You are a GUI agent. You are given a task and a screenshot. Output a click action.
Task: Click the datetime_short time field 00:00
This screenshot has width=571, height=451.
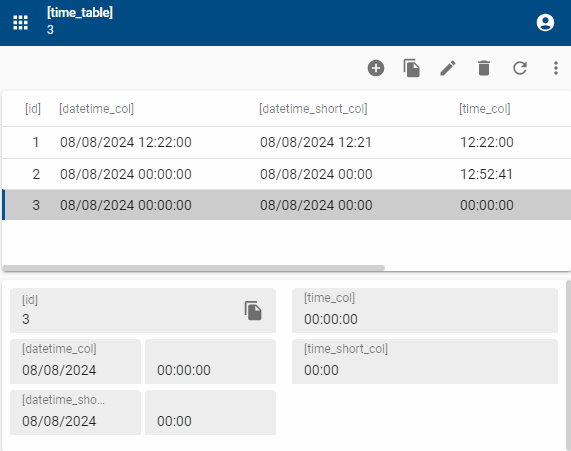pos(210,412)
